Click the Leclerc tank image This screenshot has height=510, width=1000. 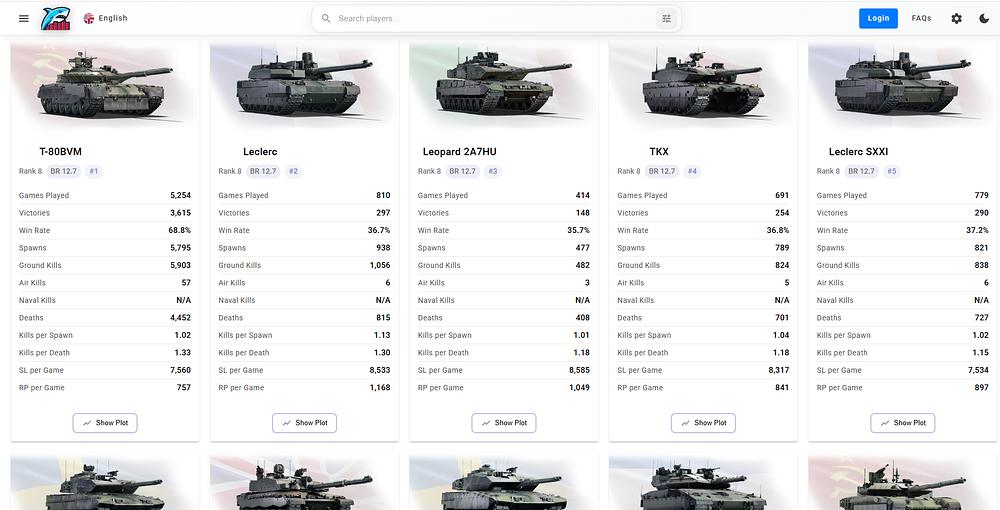[x=304, y=86]
